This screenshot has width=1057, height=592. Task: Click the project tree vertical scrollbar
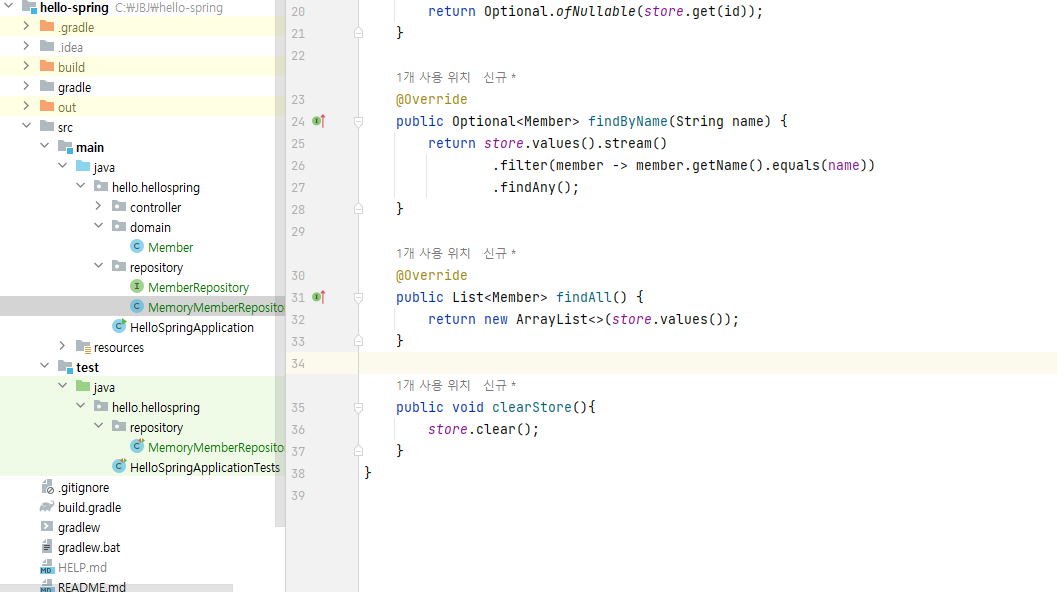point(280,263)
